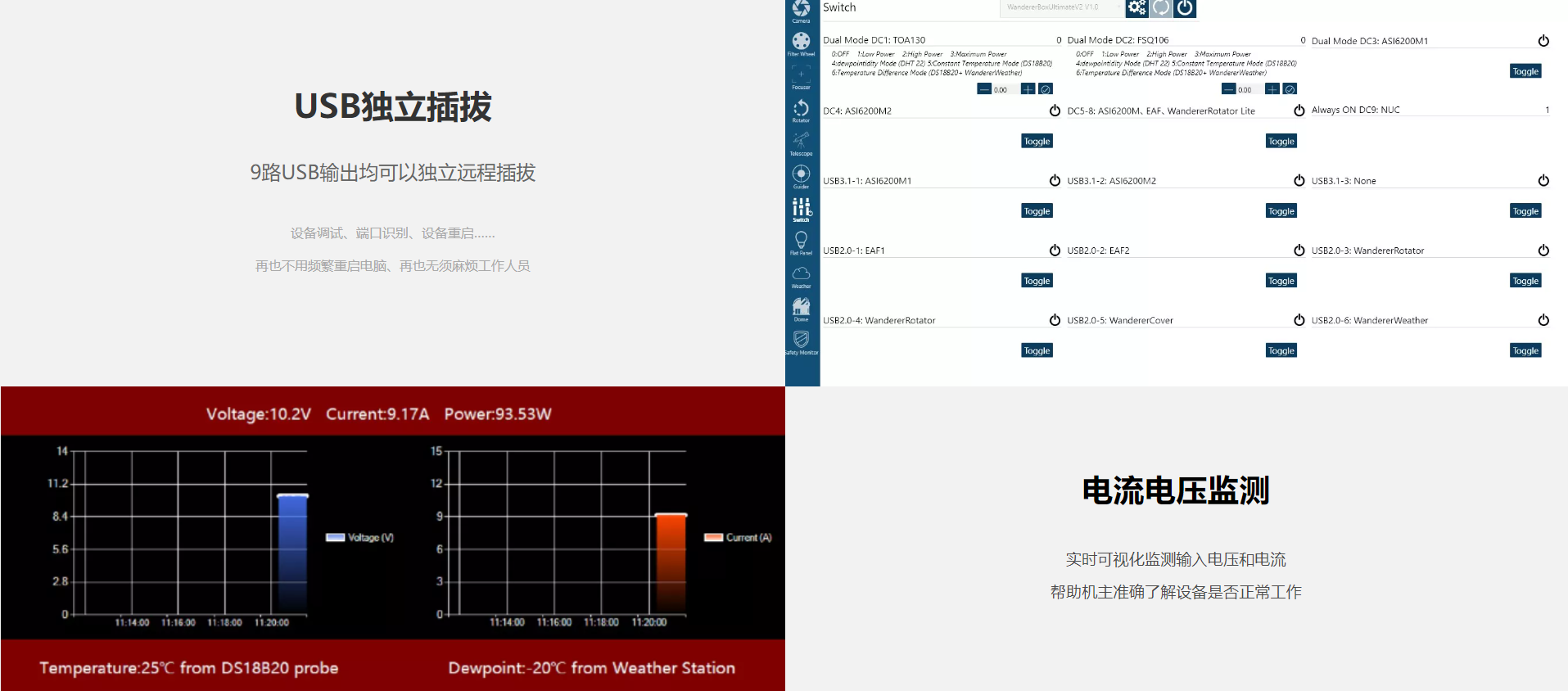Click the 'Dual Mode DC2: FSQ106' label
Image resolution: width=1568 pixels, height=691 pixels.
tap(1118, 40)
